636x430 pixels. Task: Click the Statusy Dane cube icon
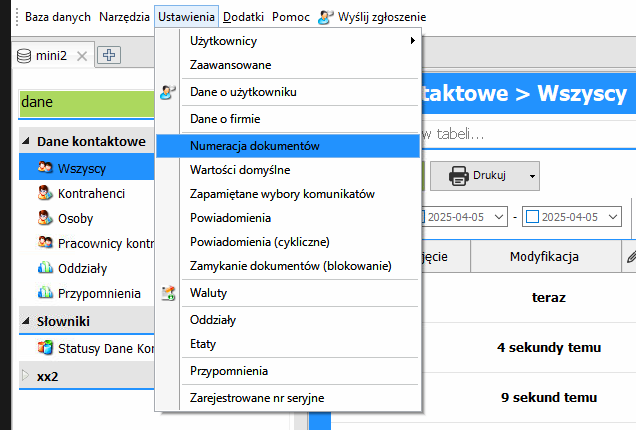(45, 347)
